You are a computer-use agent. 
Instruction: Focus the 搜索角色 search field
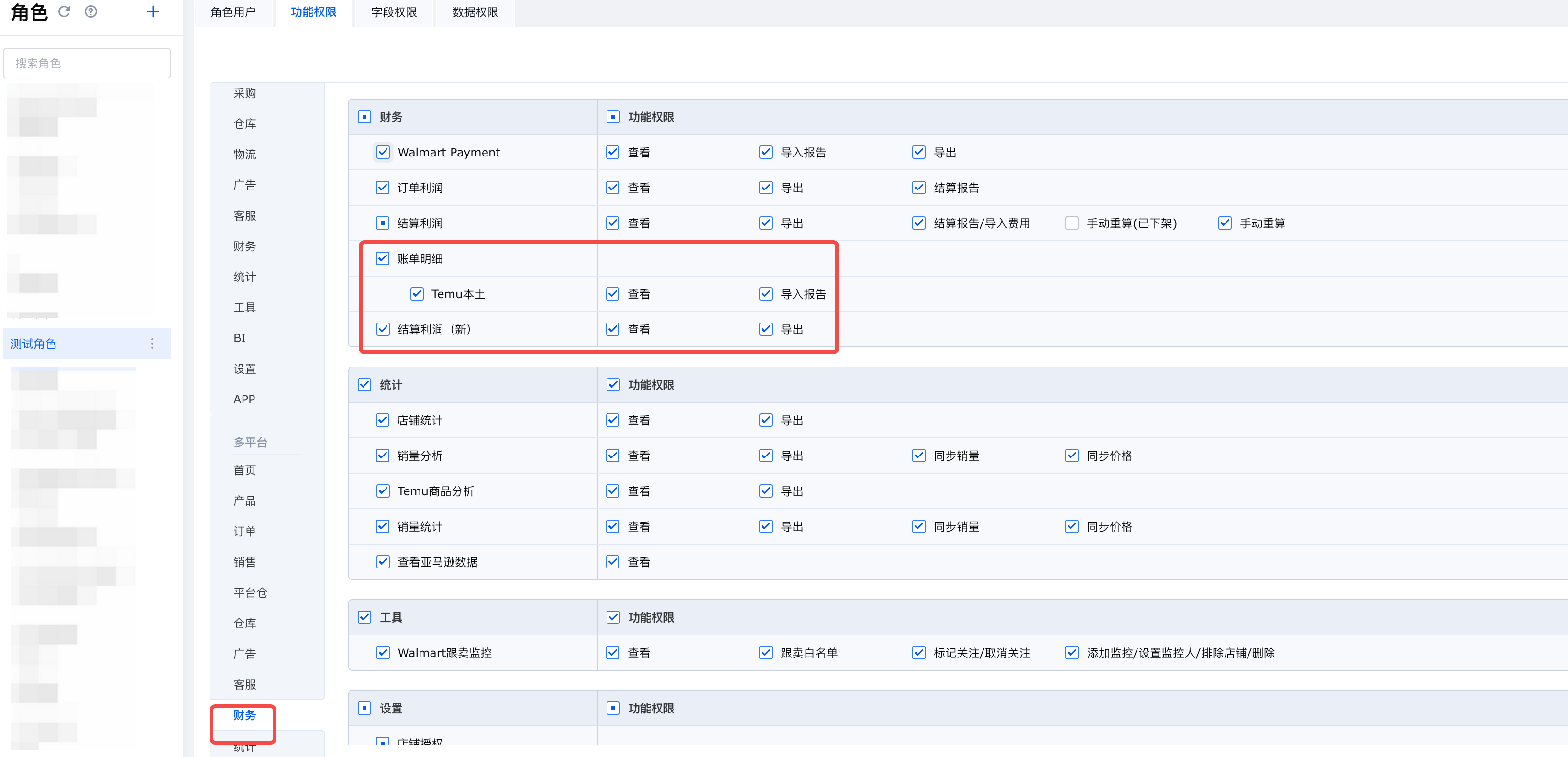click(x=87, y=63)
